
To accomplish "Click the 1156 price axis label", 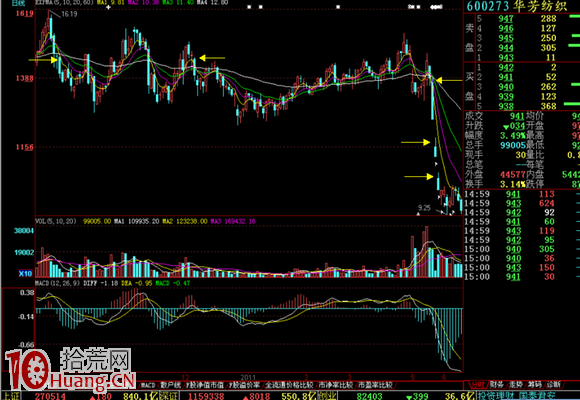I will [24, 147].
